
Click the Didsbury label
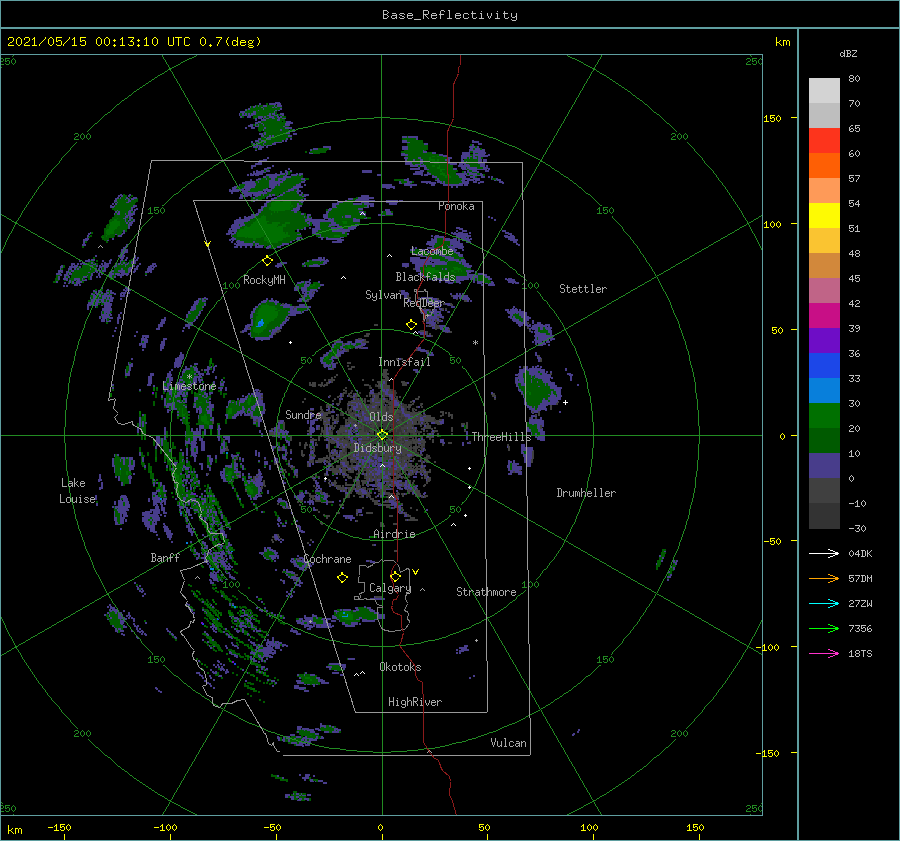(377, 448)
